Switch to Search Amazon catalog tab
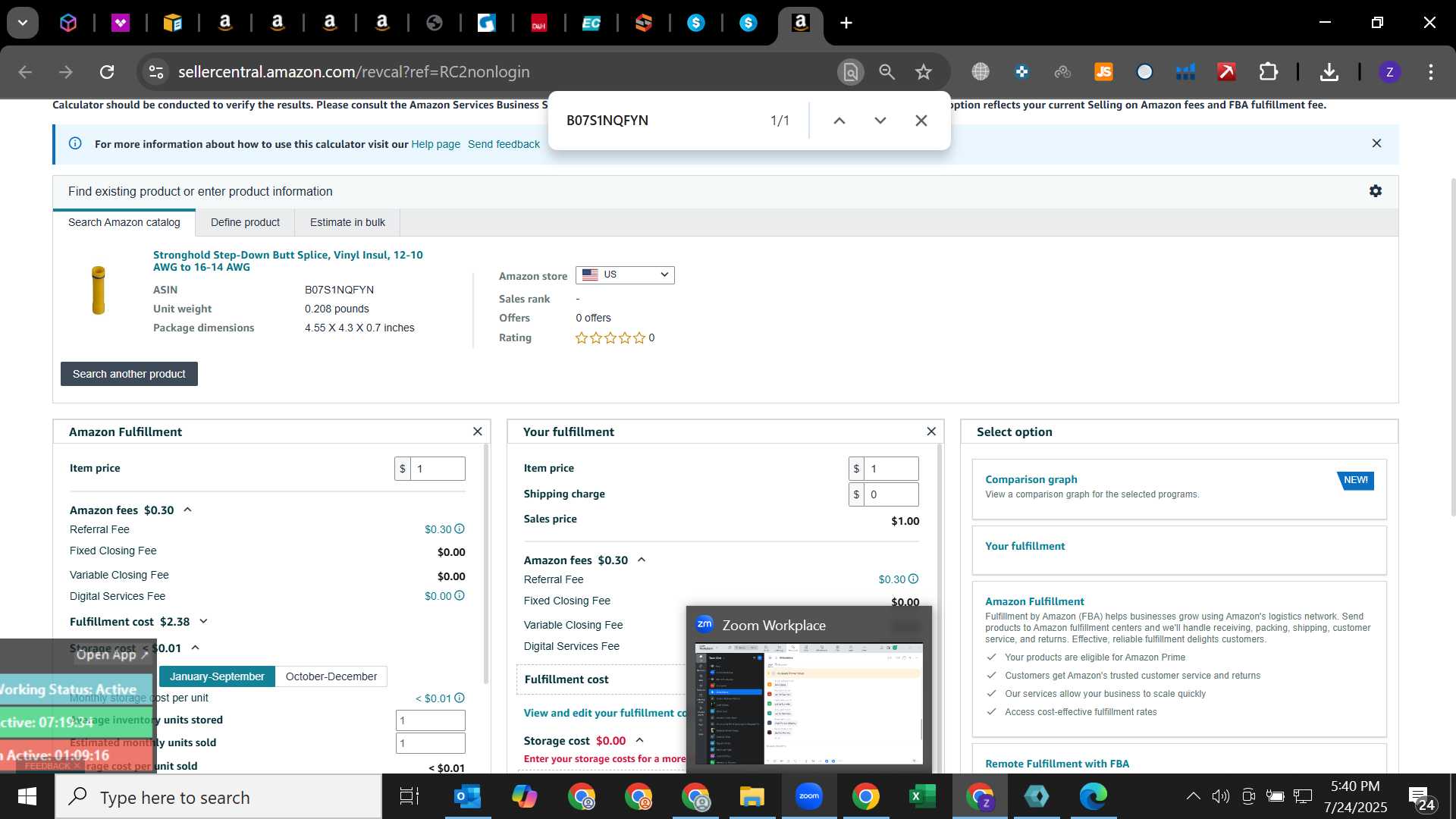1456x819 pixels. coord(124,222)
